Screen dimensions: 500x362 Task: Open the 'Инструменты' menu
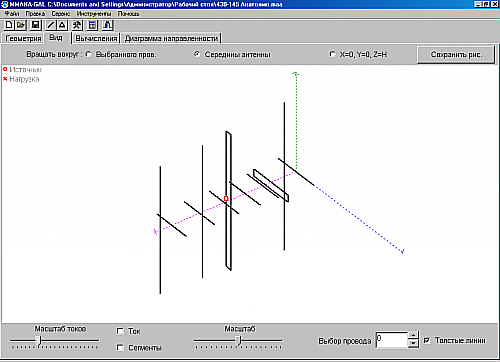click(94, 14)
